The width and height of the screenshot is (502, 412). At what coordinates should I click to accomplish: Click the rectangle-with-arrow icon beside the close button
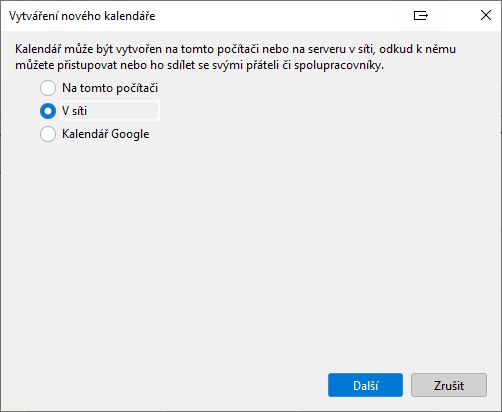(421, 15)
